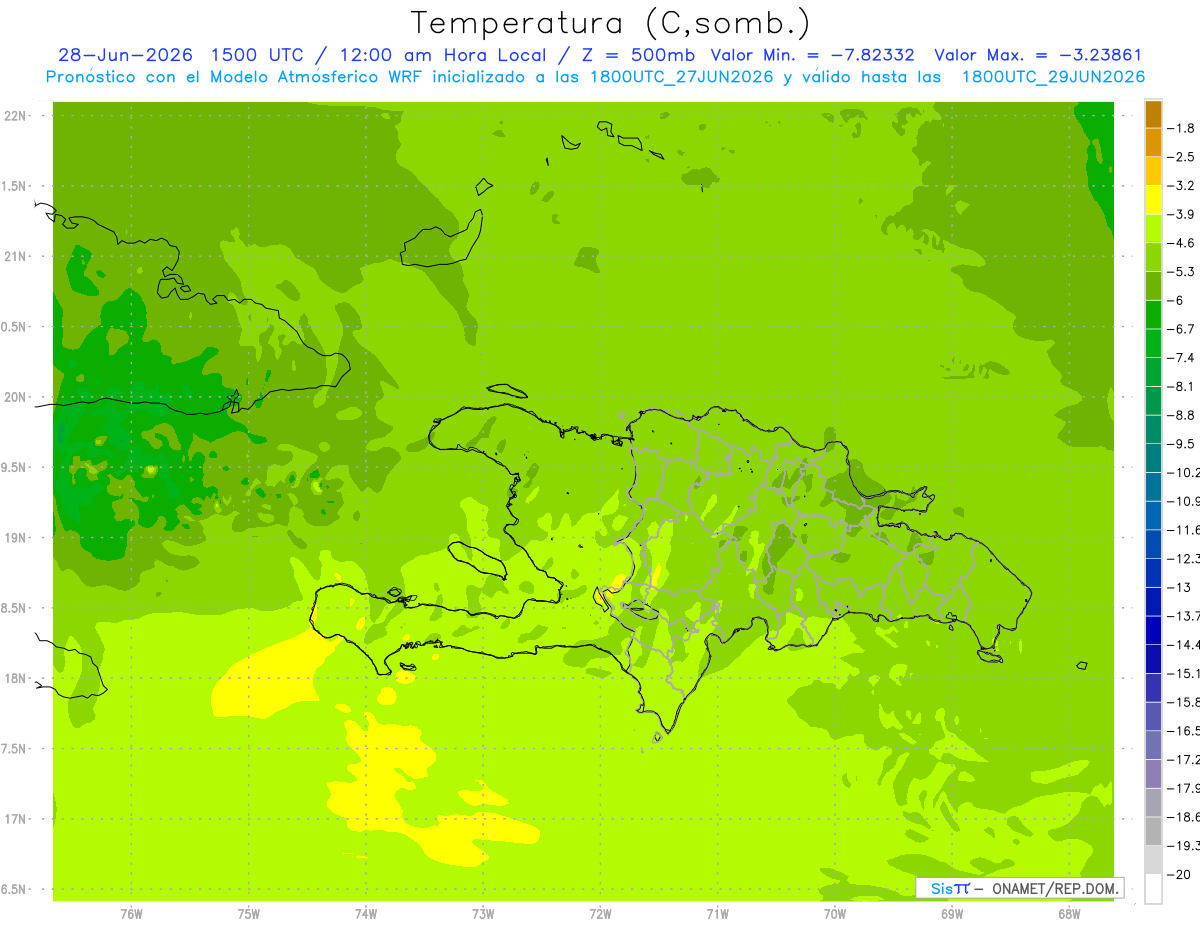Click the '17N' latitude label
The width and height of the screenshot is (1200, 927).
[x=15, y=820]
